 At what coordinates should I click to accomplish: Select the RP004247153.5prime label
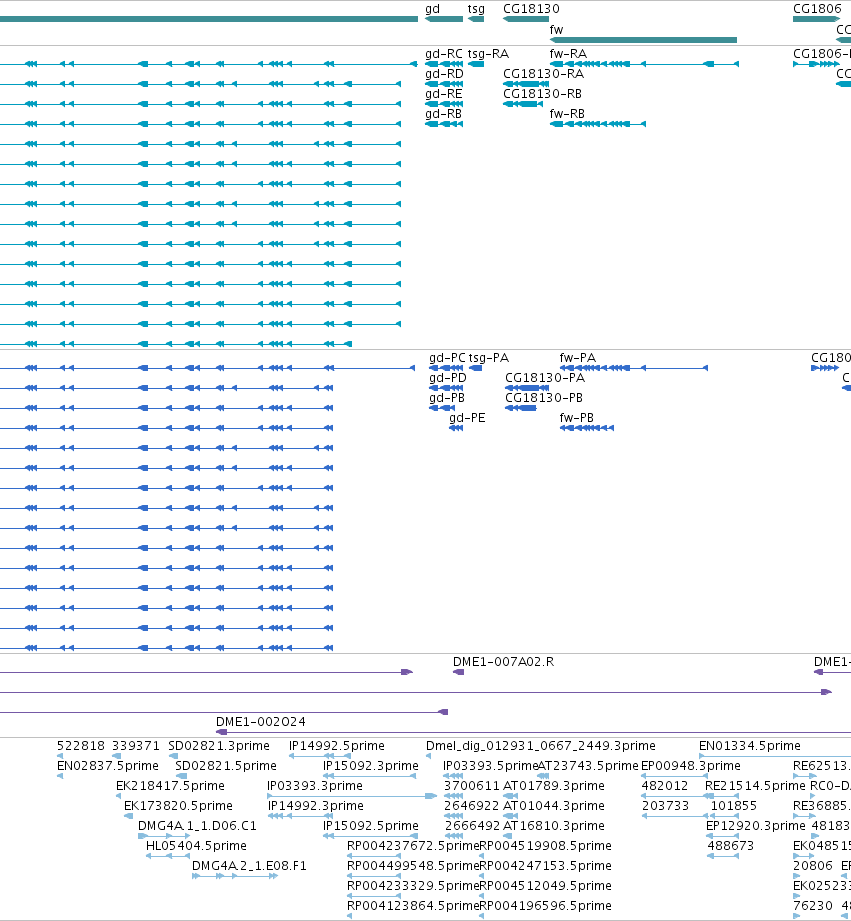pos(546,866)
